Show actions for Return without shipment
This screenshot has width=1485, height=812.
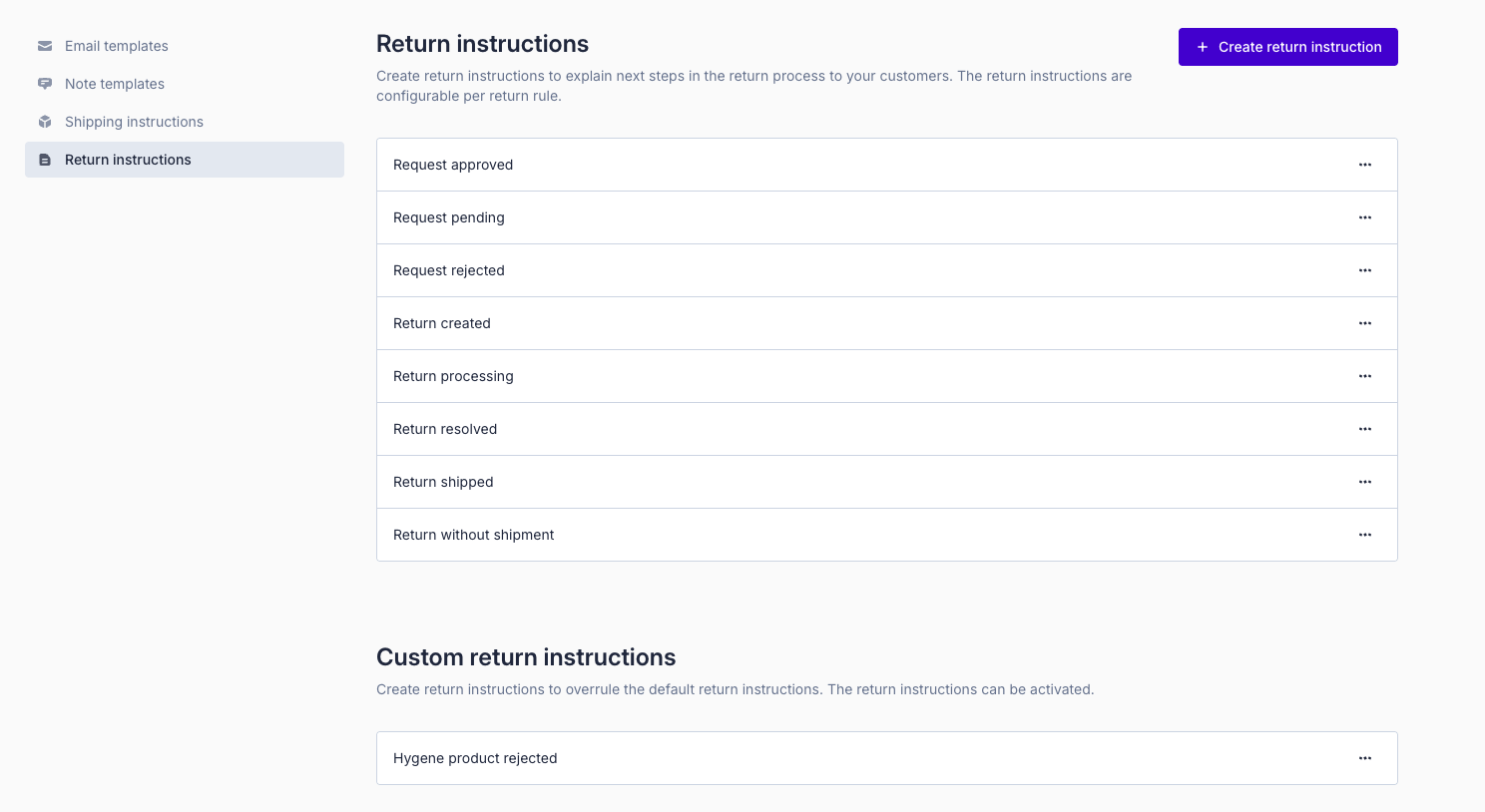click(x=1365, y=535)
